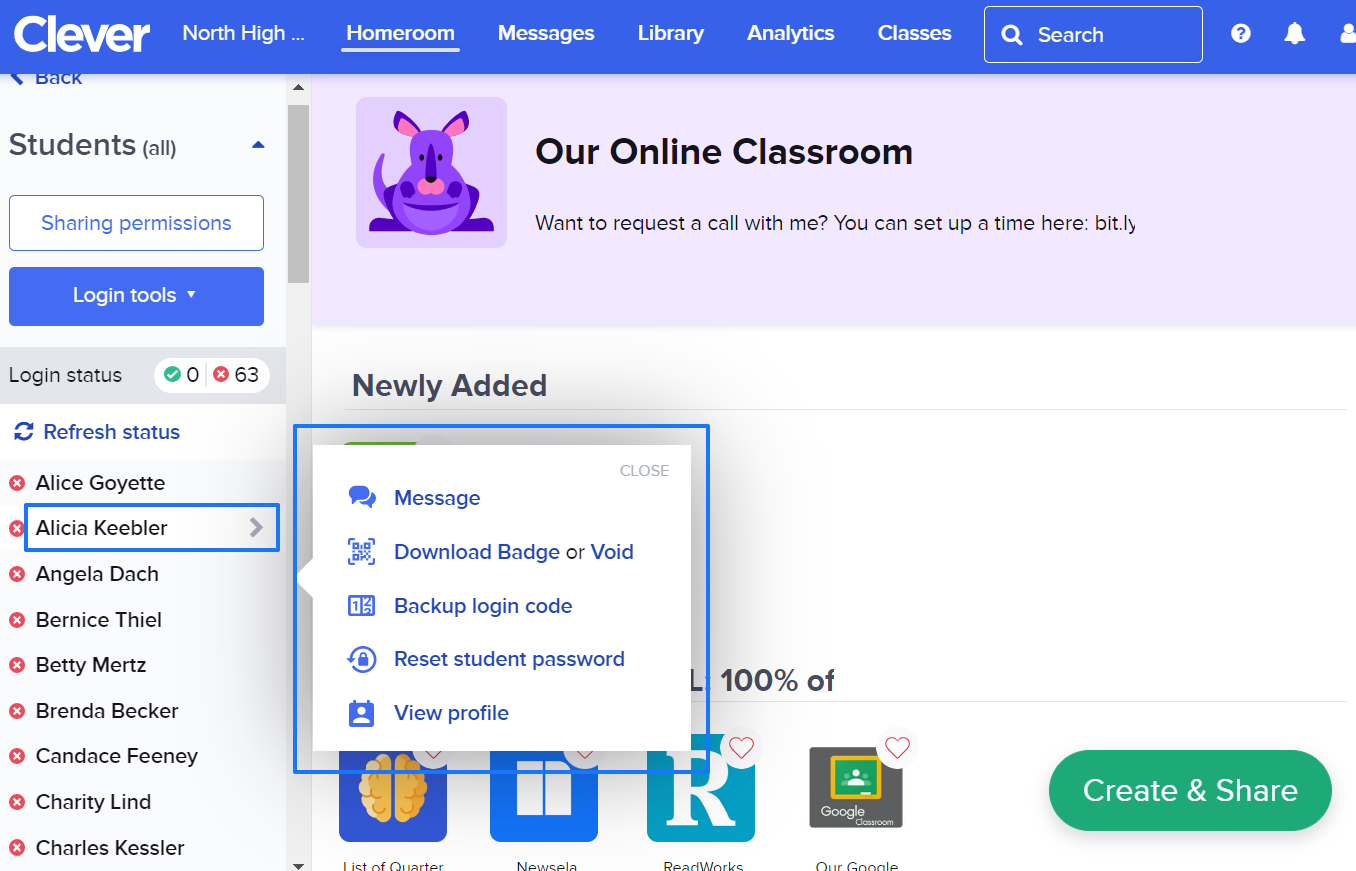
Task: Click the Clever logo
Action: click(80, 34)
